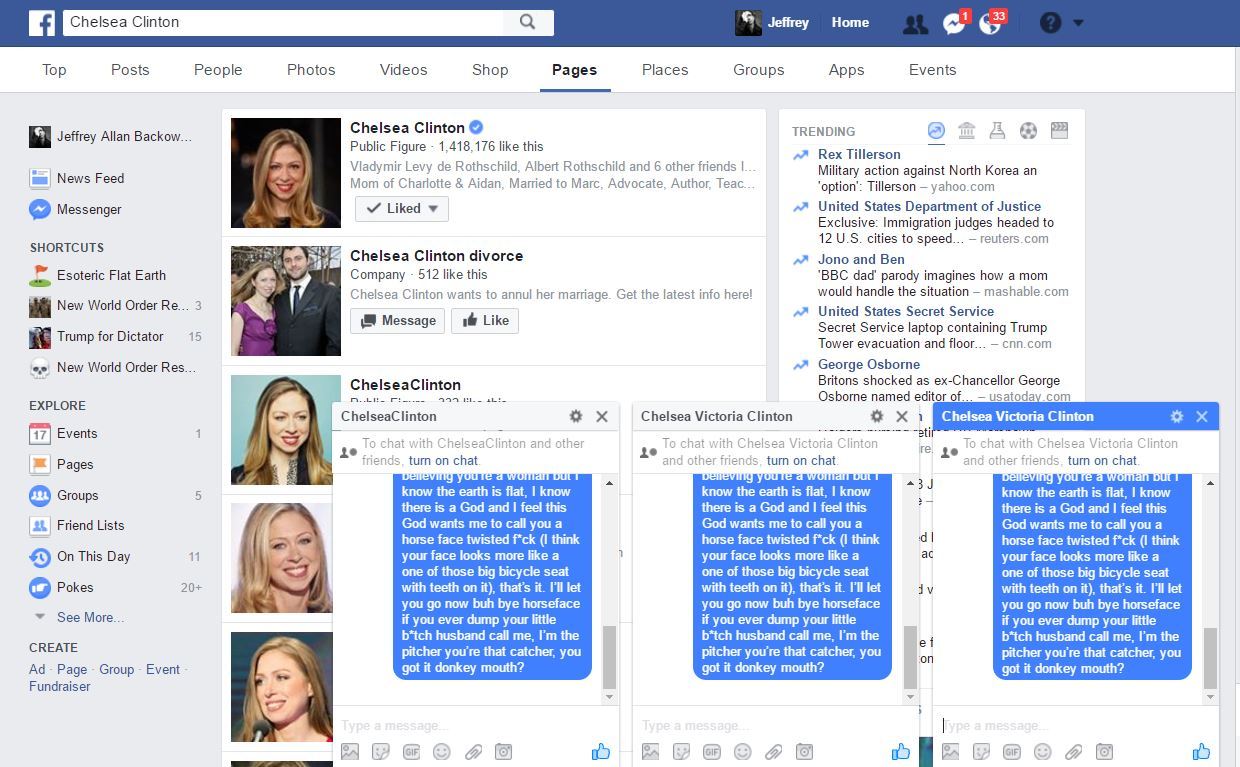
Task: Click Fundraiser link under Create
Action: (x=60, y=686)
